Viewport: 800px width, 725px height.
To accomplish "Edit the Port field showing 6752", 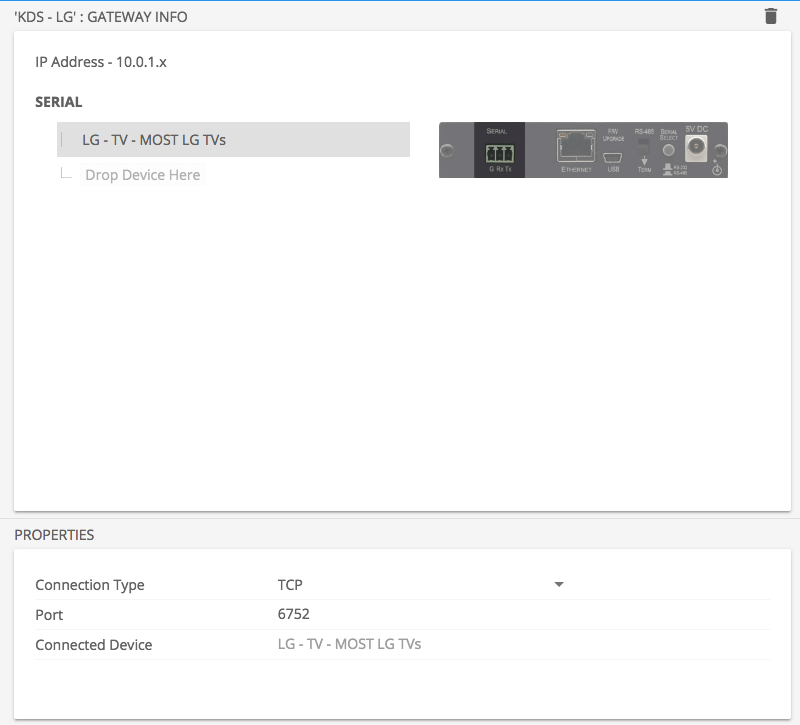I will click(293, 614).
